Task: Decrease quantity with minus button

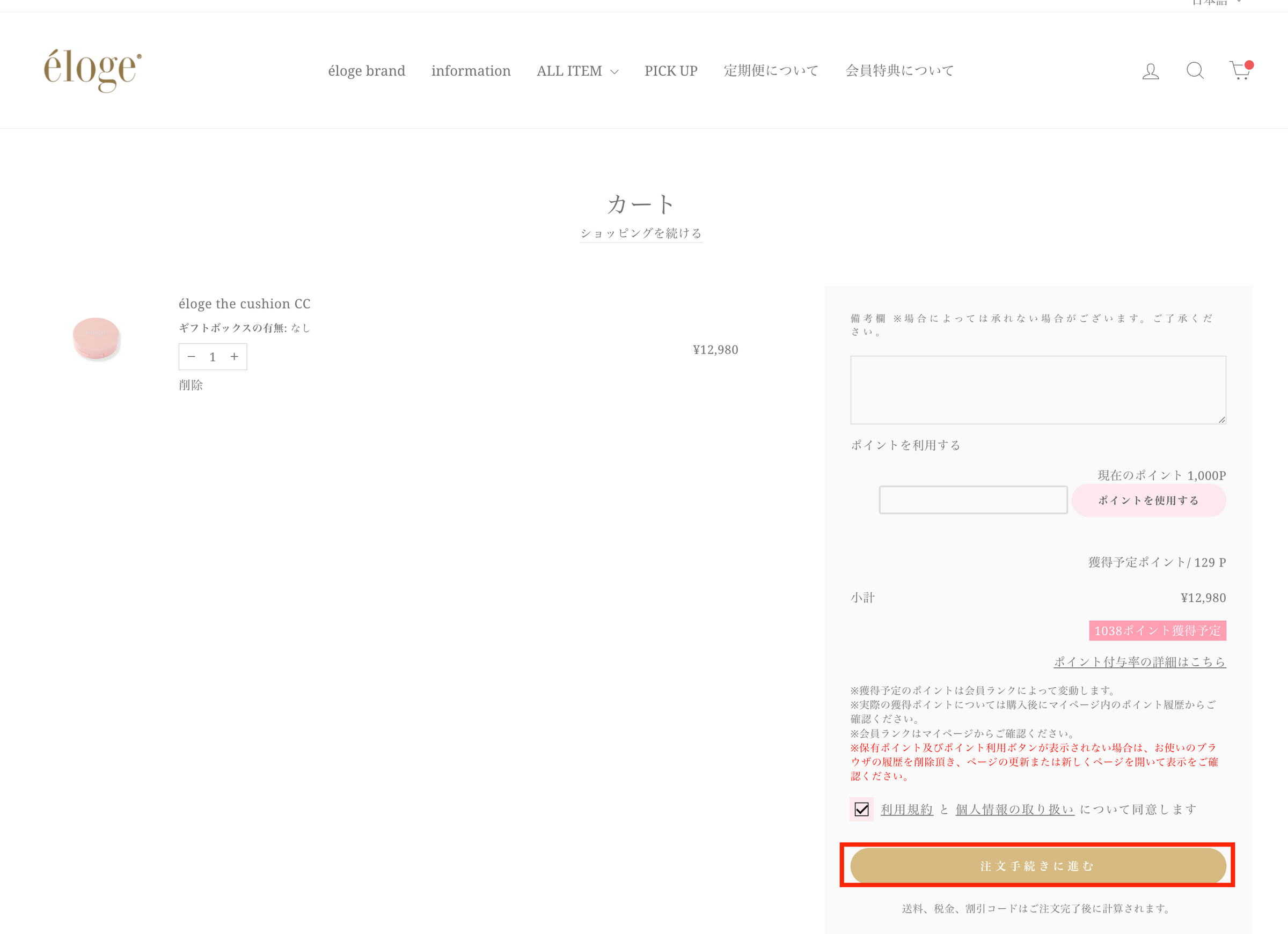Action: click(x=192, y=357)
